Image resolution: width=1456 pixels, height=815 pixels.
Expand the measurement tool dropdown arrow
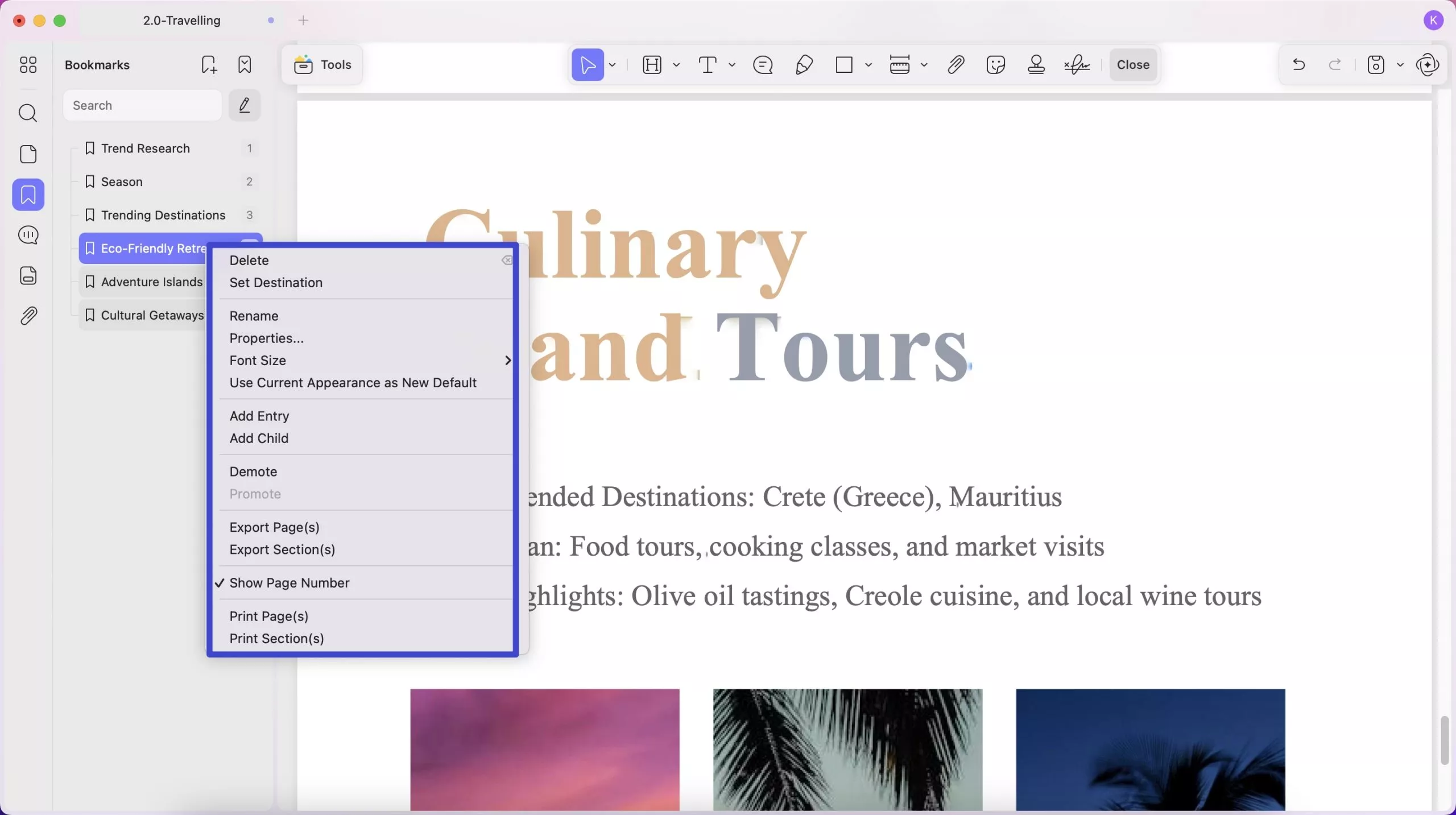[924, 65]
